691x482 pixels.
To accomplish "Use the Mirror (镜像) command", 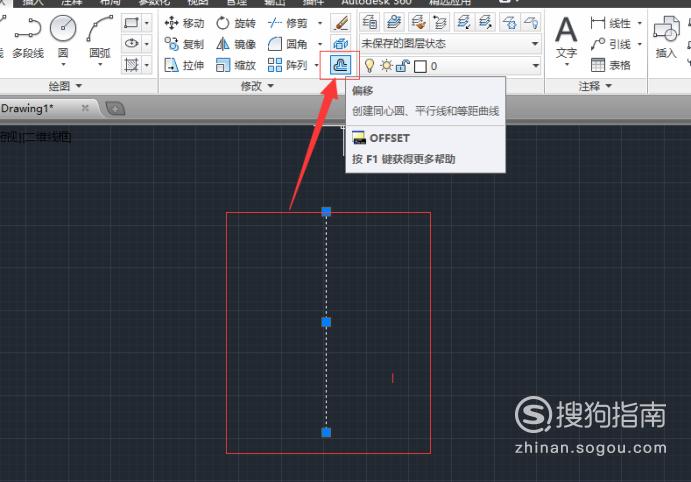I will [236, 44].
